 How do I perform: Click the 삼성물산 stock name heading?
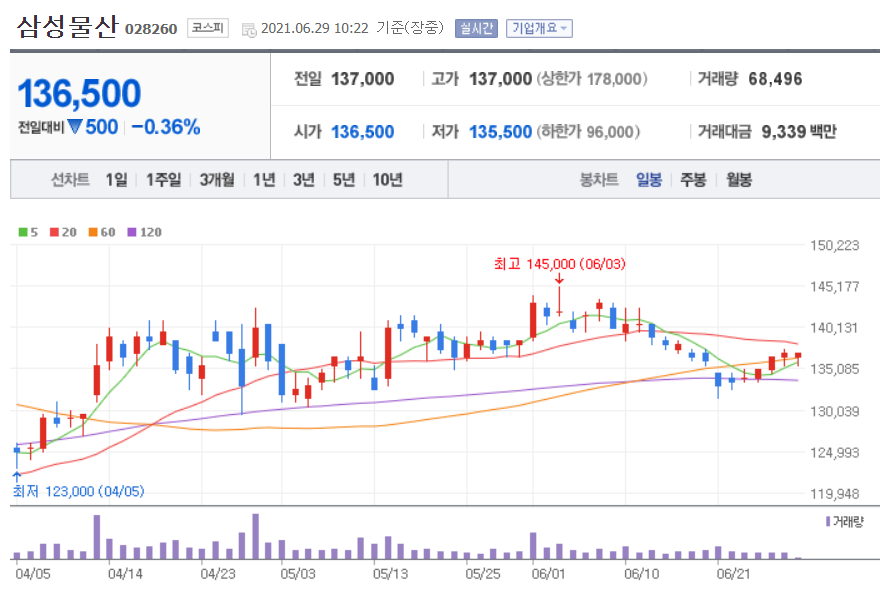67,26
